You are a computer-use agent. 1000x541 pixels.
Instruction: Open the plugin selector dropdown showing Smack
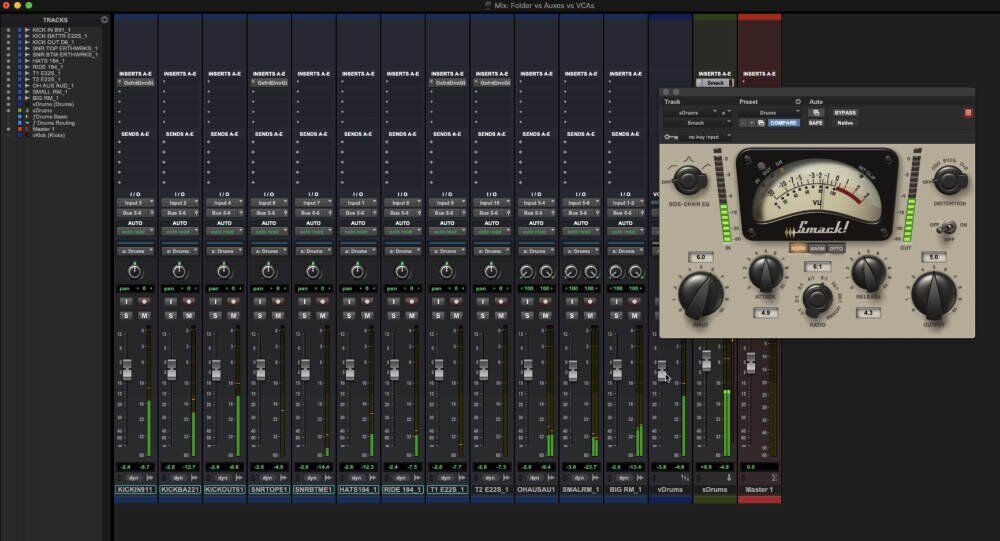coord(697,123)
